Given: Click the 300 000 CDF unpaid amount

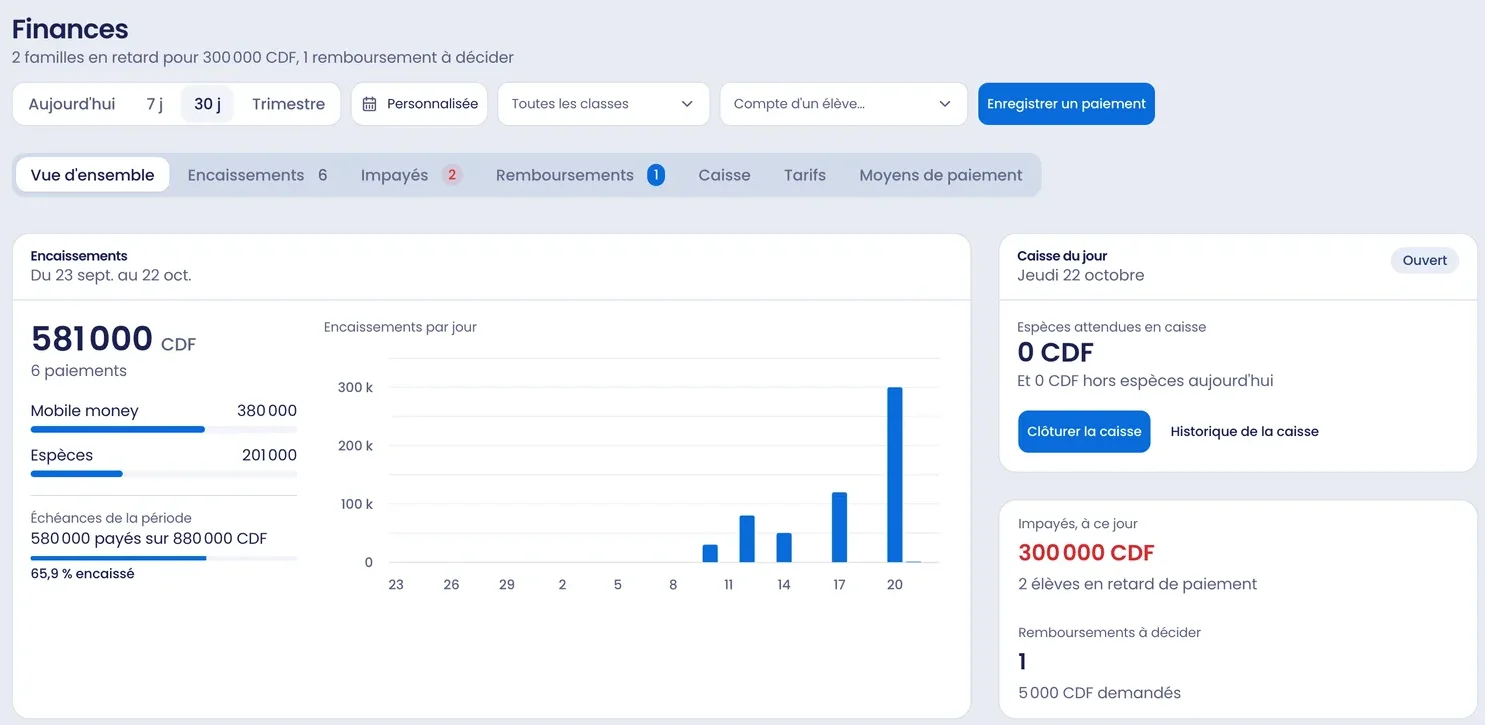Looking at the screenshot, I should [1086, 553].
